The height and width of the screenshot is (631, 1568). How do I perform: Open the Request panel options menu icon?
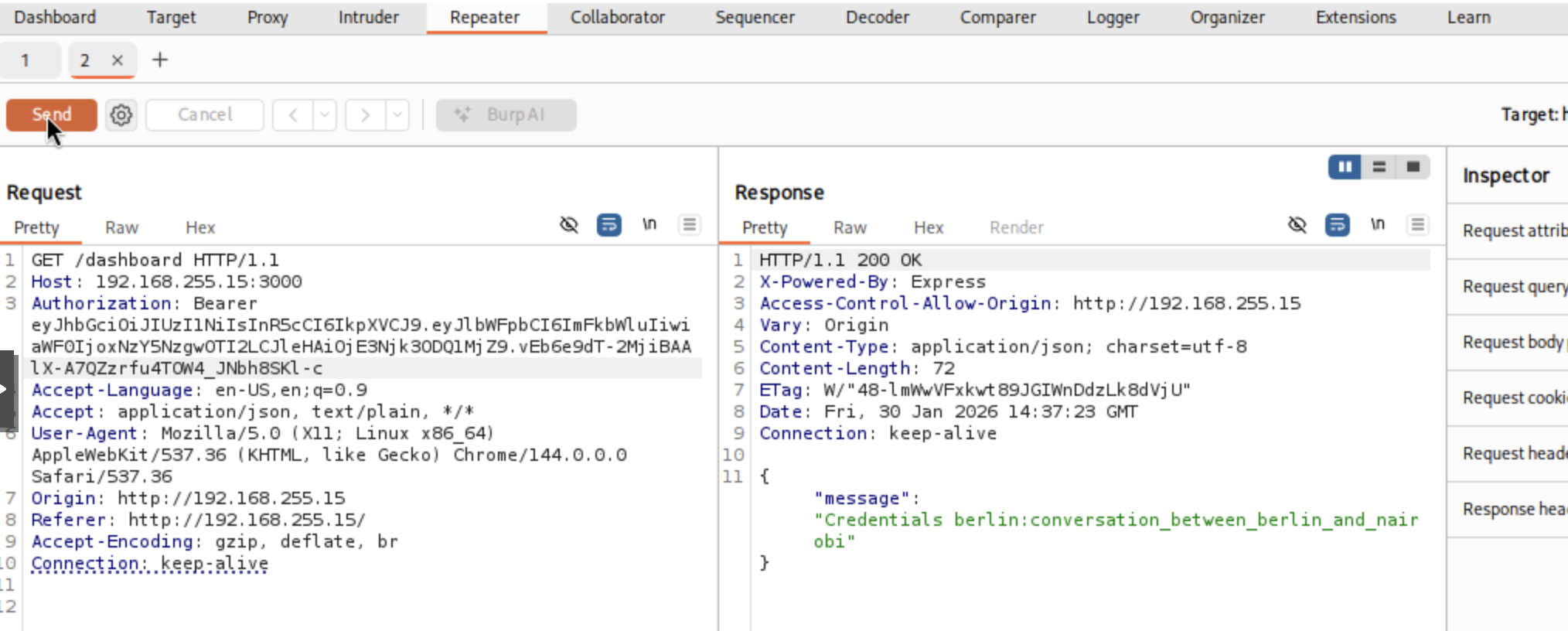click(x=689, y=225)
